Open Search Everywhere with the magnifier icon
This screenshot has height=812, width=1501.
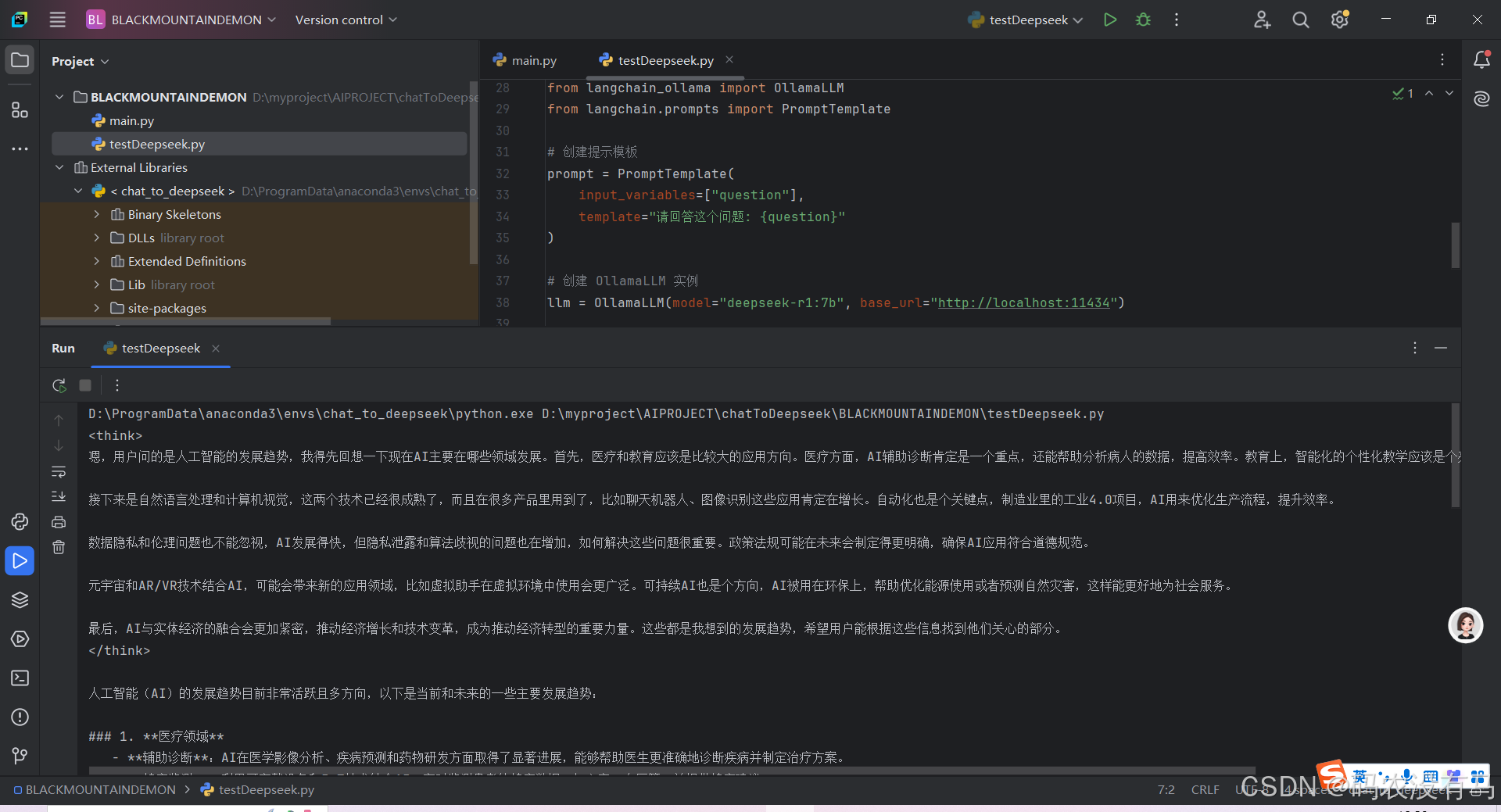coord(1301,20)
